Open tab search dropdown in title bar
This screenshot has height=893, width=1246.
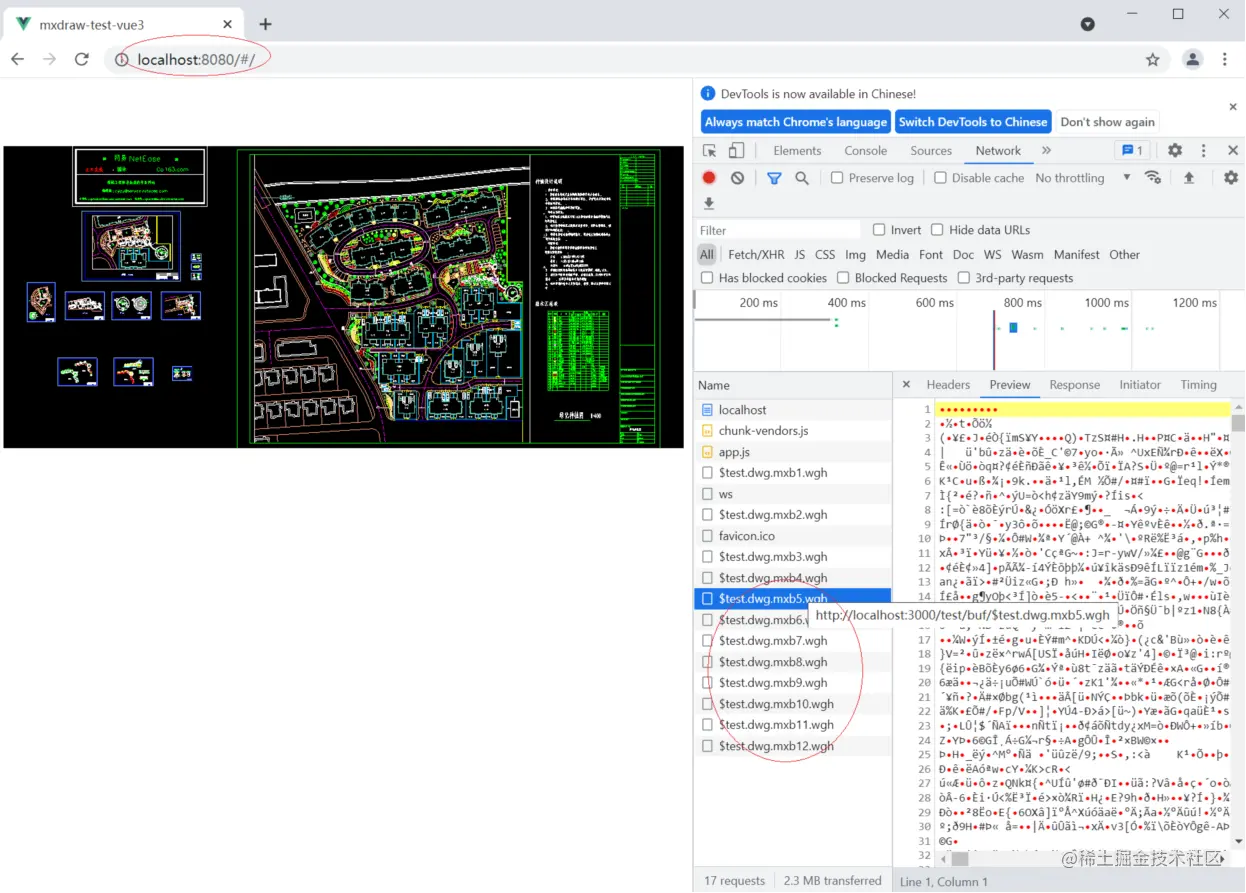(x=1088, y=24)
